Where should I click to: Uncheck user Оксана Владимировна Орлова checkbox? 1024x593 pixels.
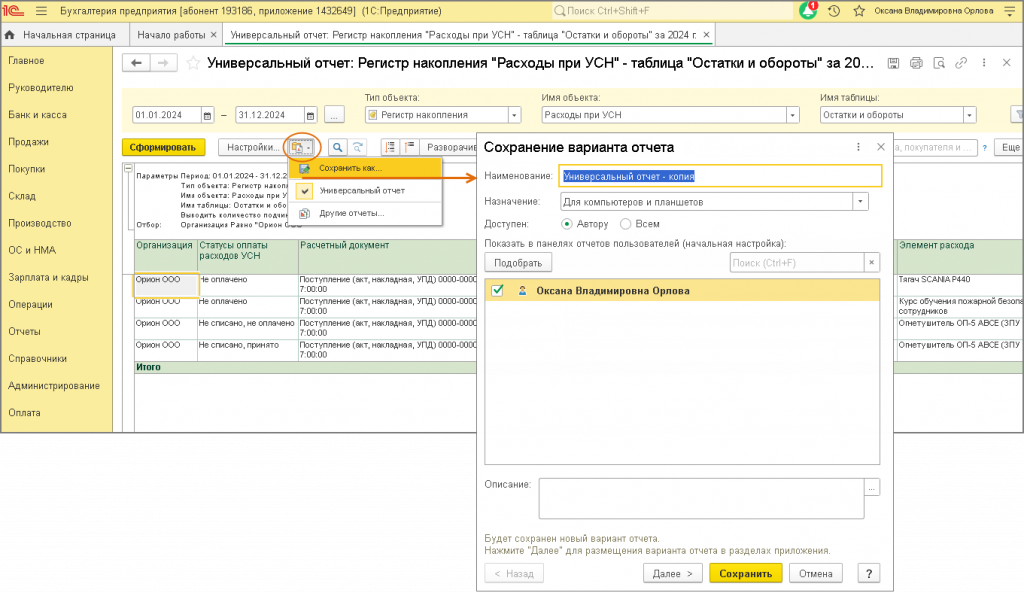click(x=498, y=291)
